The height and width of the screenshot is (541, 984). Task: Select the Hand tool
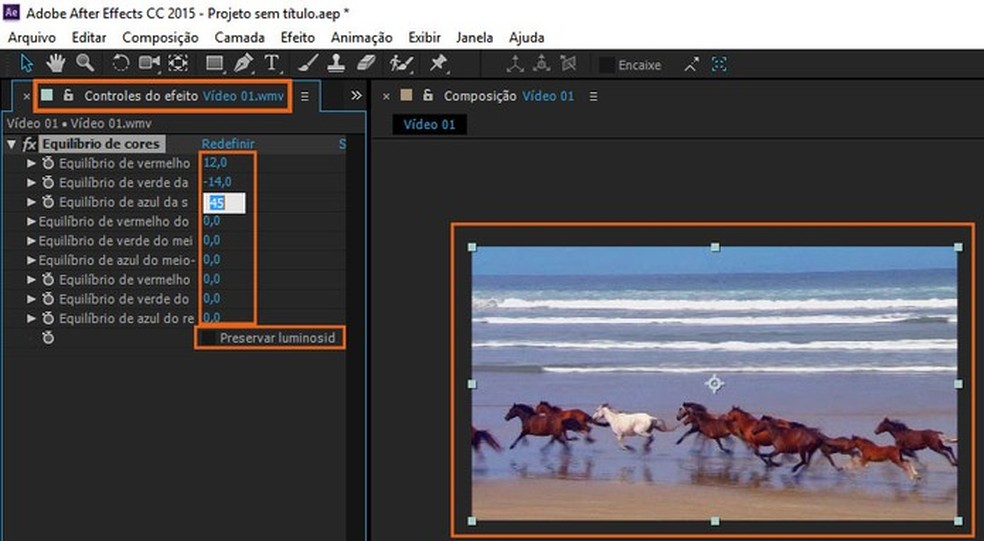(56, 63)
